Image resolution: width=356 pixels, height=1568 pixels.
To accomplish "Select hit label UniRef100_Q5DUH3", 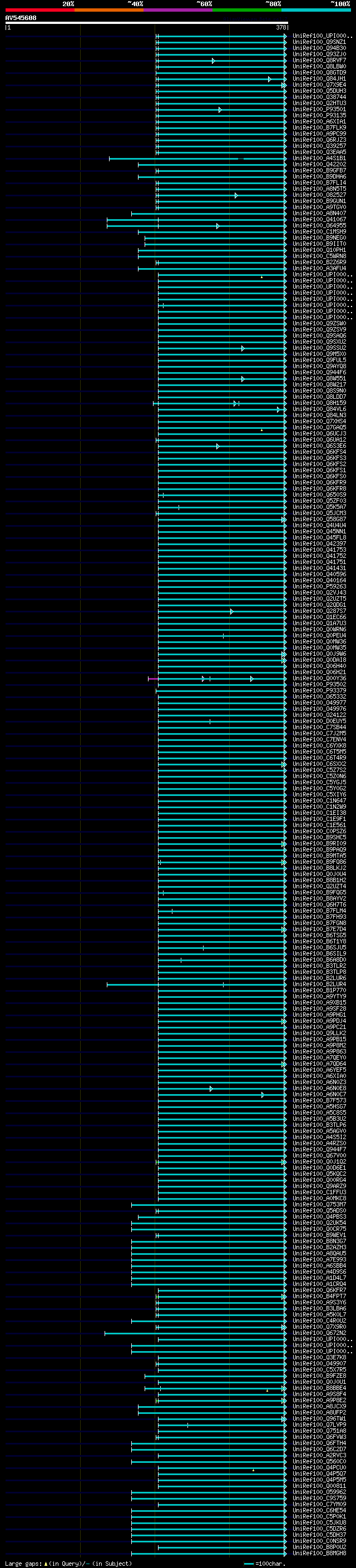I will (319, 91).
